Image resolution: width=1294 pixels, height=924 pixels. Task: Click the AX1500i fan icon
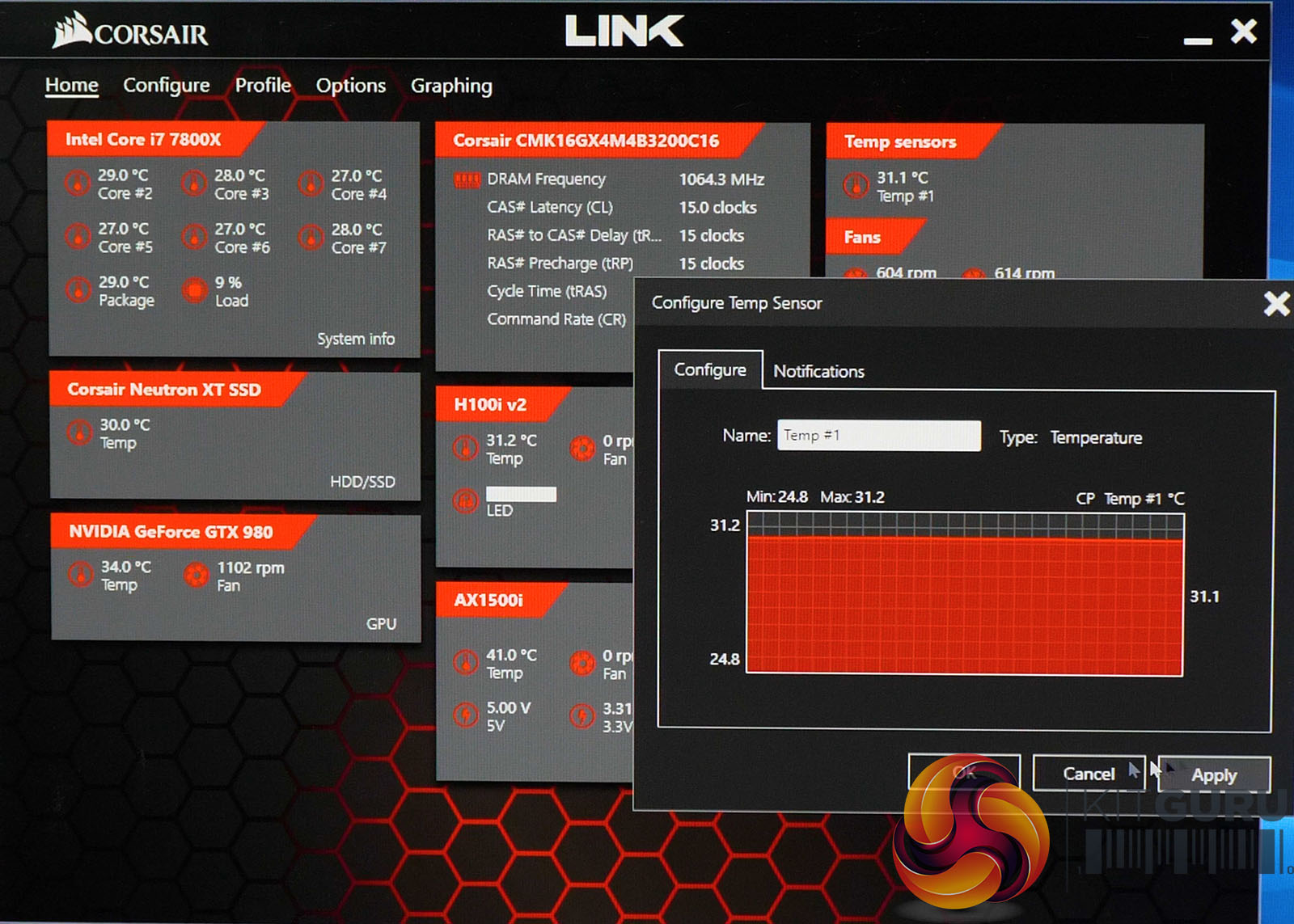point(582,664)
